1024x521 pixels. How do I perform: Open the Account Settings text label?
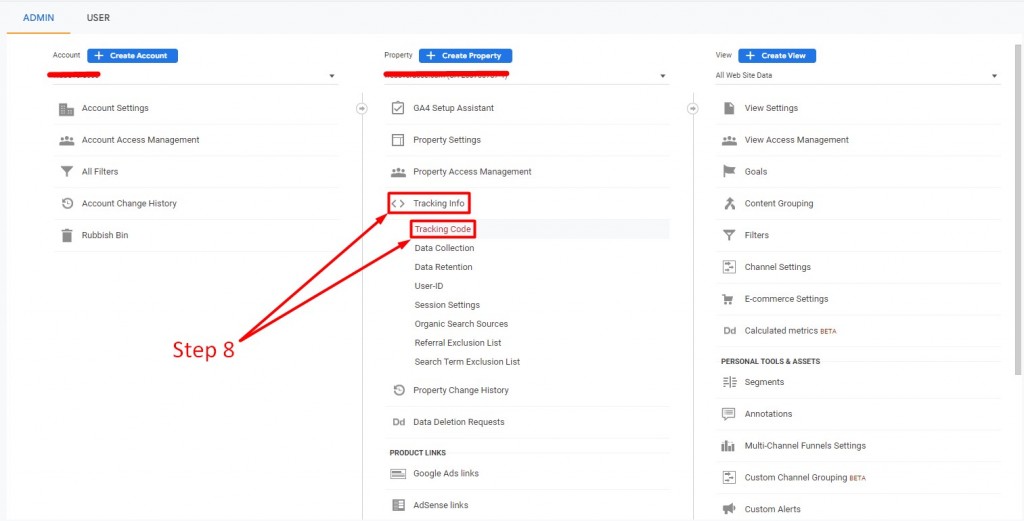(115, 108)
